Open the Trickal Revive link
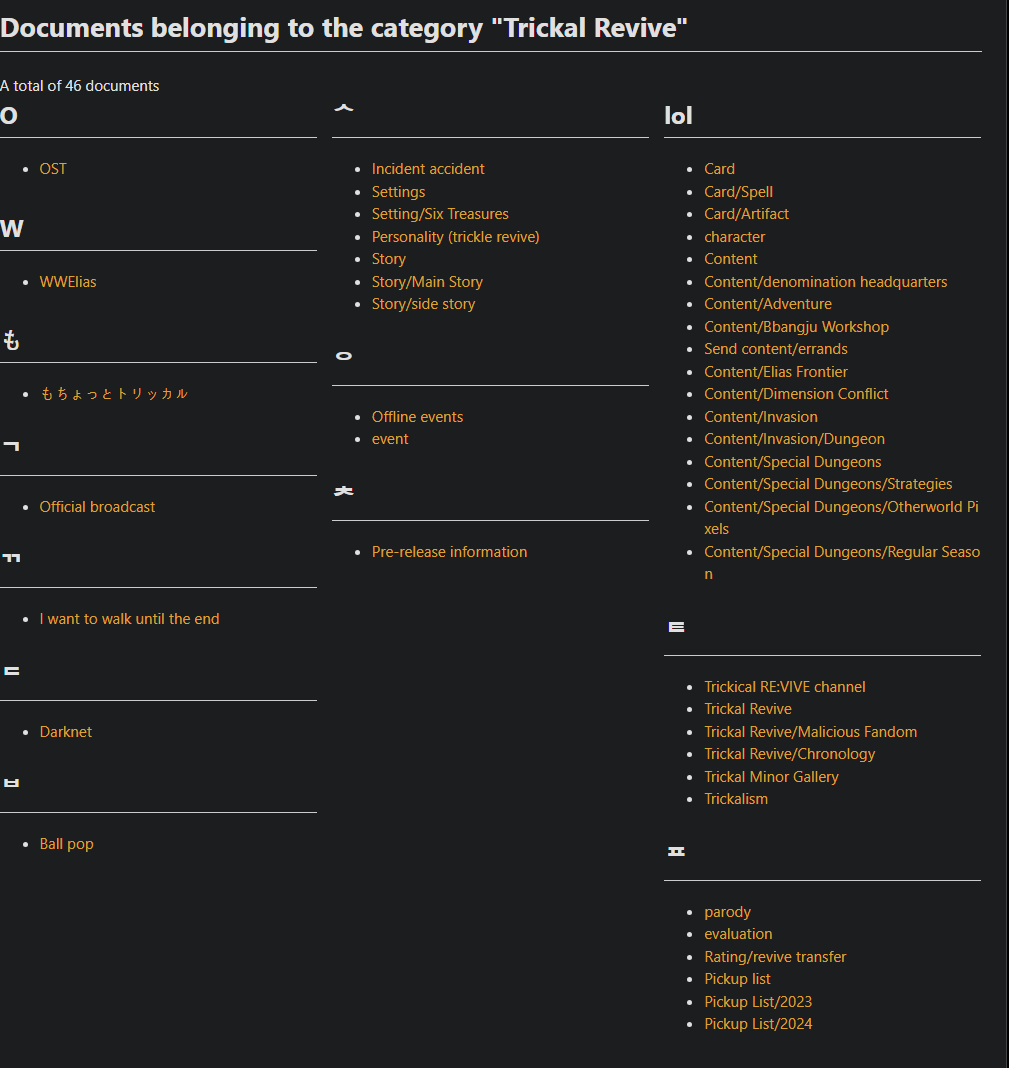The height and width of the screenshot is (1068, 1009). (748, 710)
